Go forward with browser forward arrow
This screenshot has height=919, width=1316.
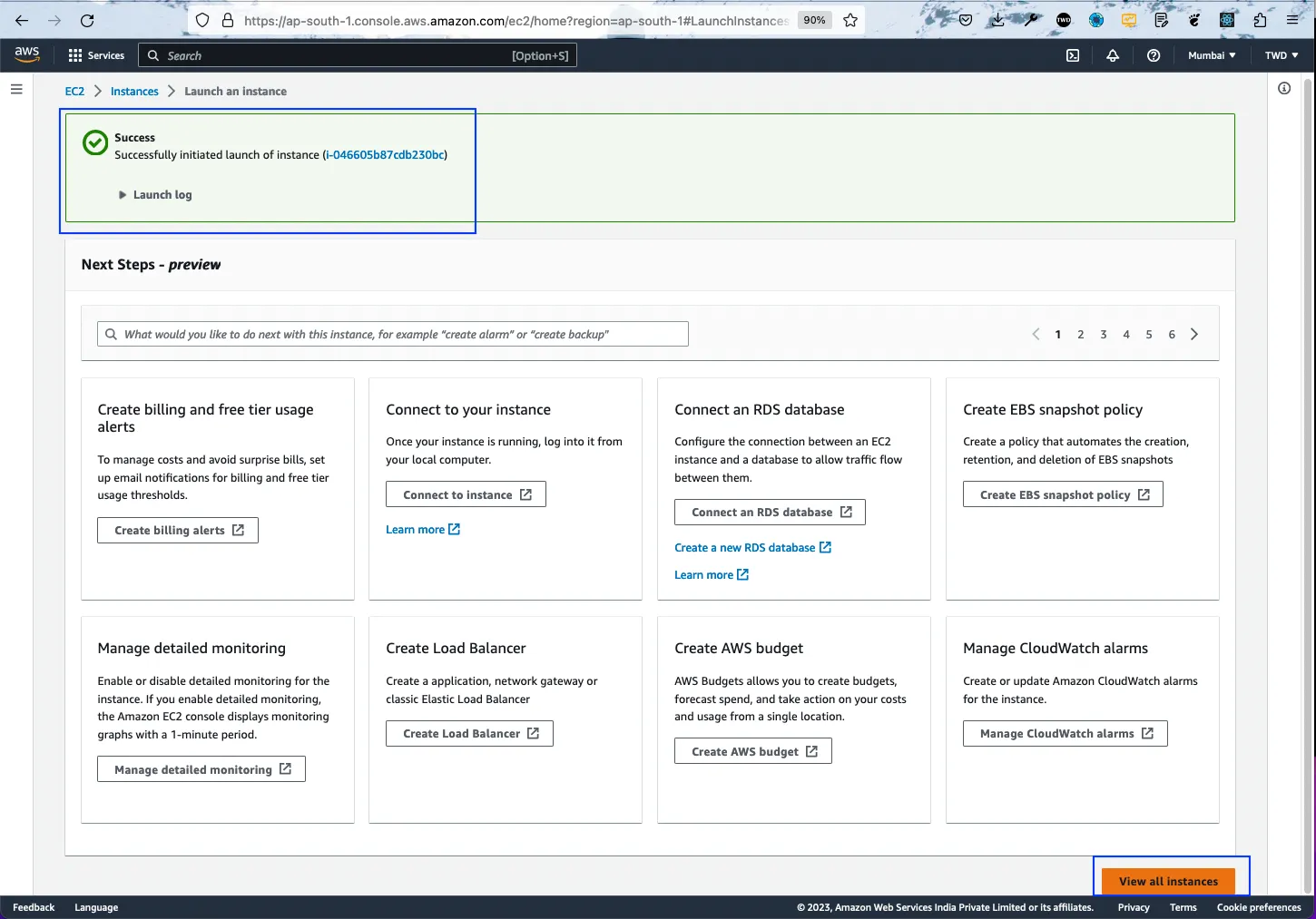coord(54,20)
